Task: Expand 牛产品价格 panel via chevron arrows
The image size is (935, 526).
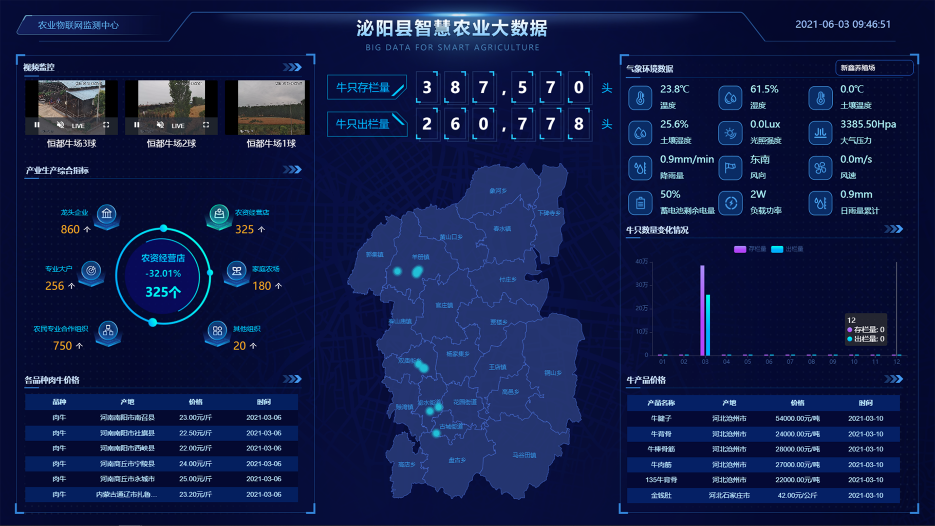Action: (x=894, y=380)
